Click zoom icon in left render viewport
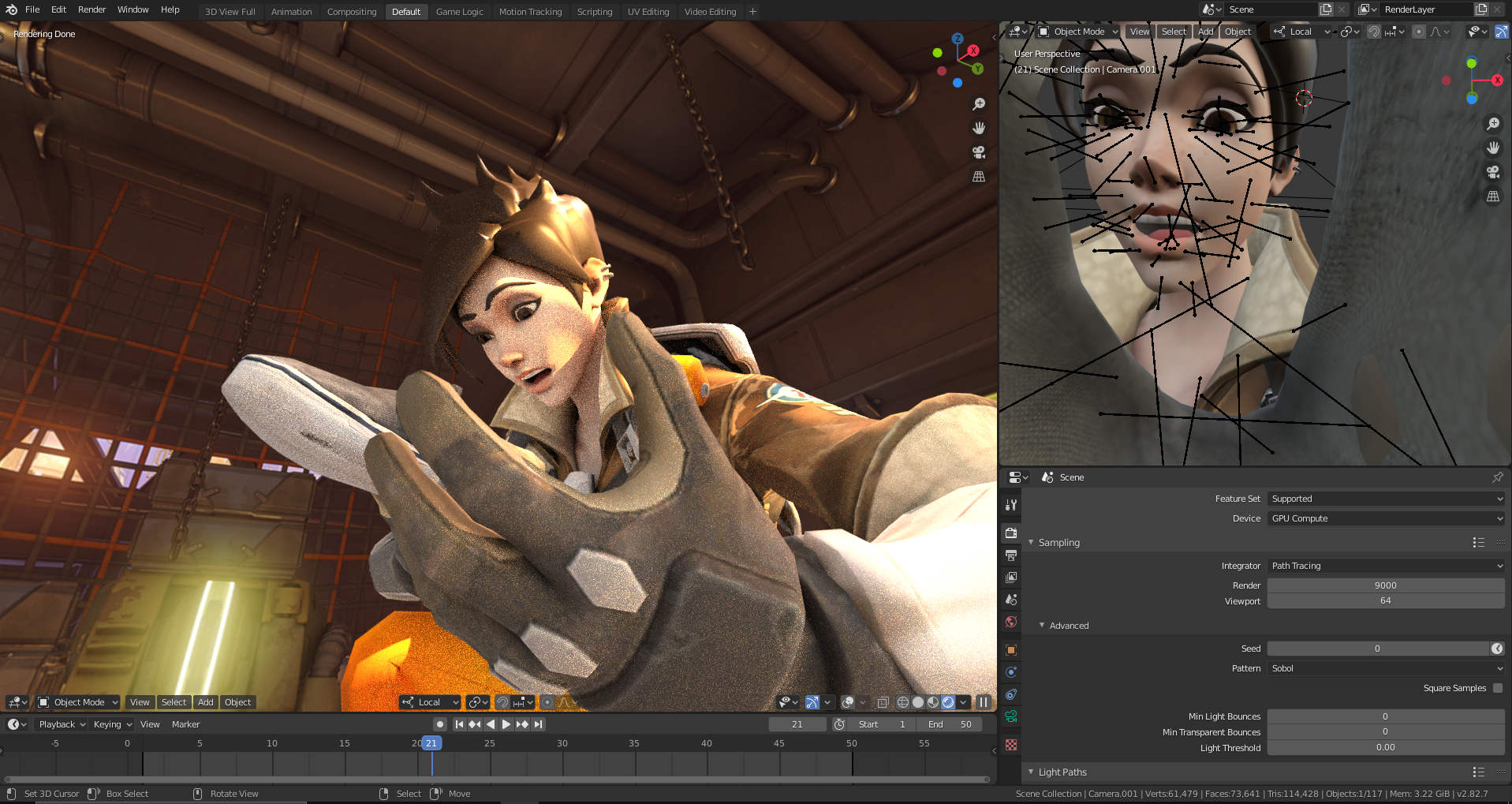The image size is (1512, 804). [979, 104]
